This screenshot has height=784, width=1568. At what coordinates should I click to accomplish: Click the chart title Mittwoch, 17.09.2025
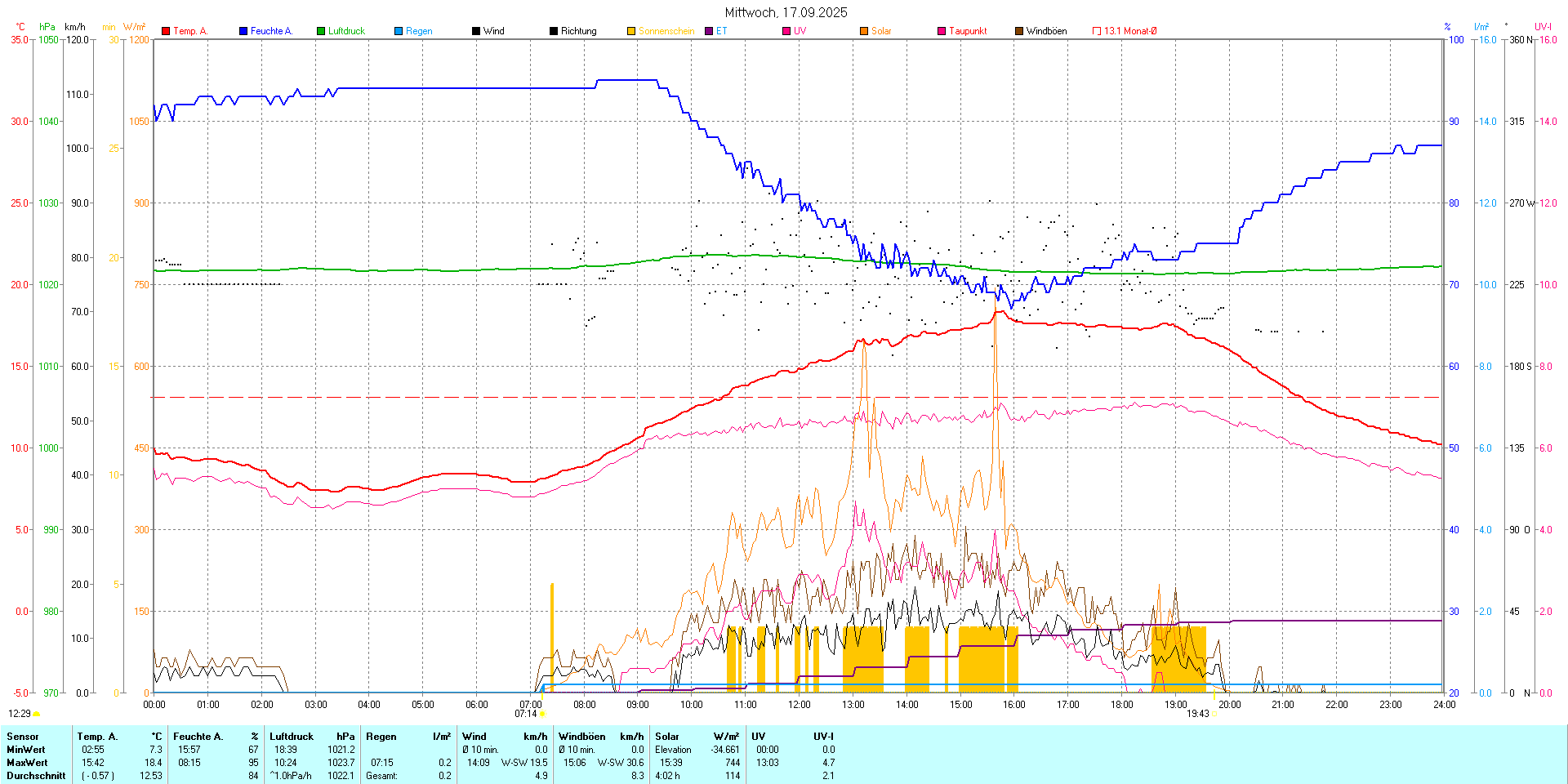click(x=786, y=12)
